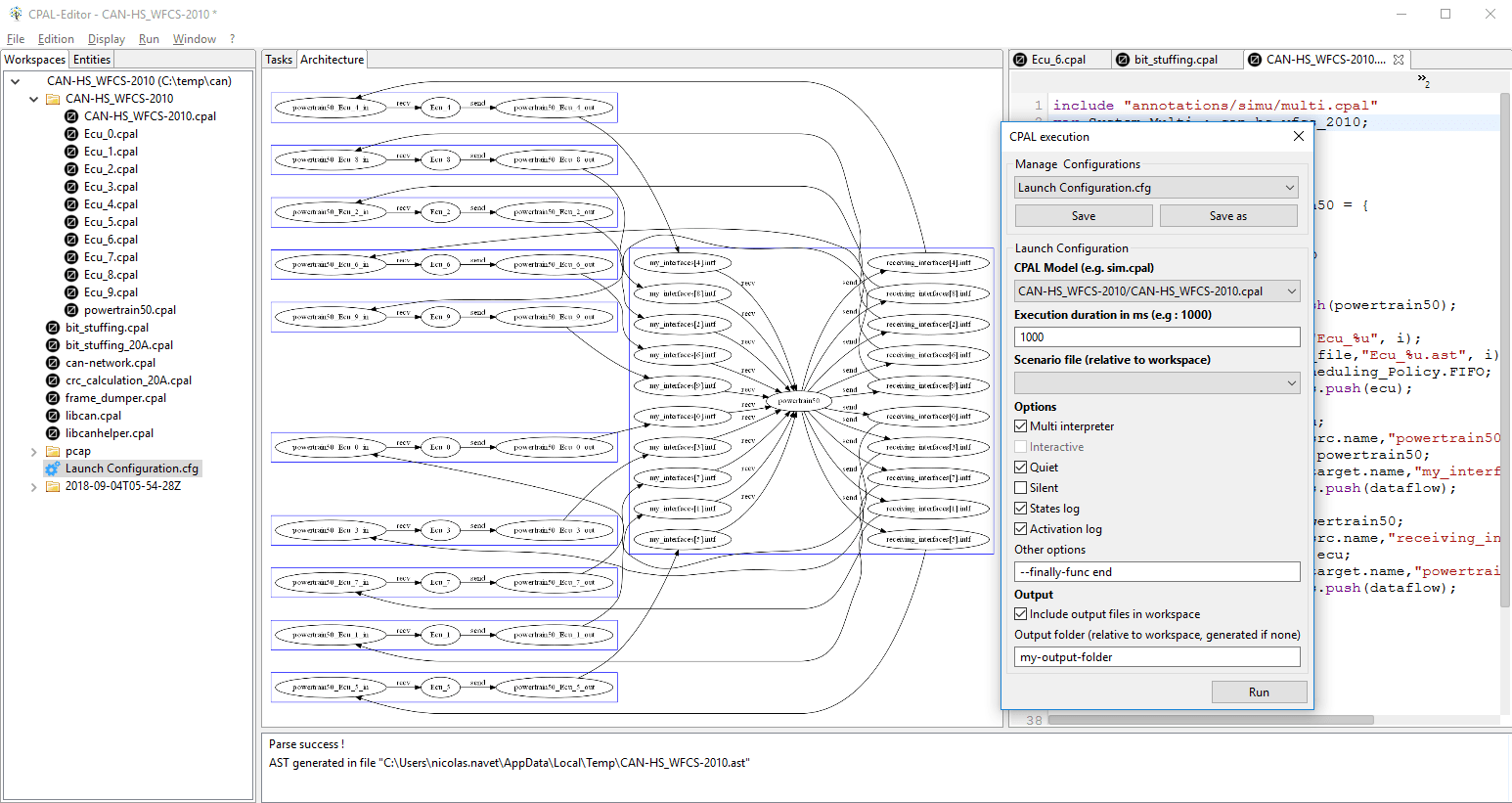Click the Ecu_5.cpal file icon

click(x=71, y=222)
